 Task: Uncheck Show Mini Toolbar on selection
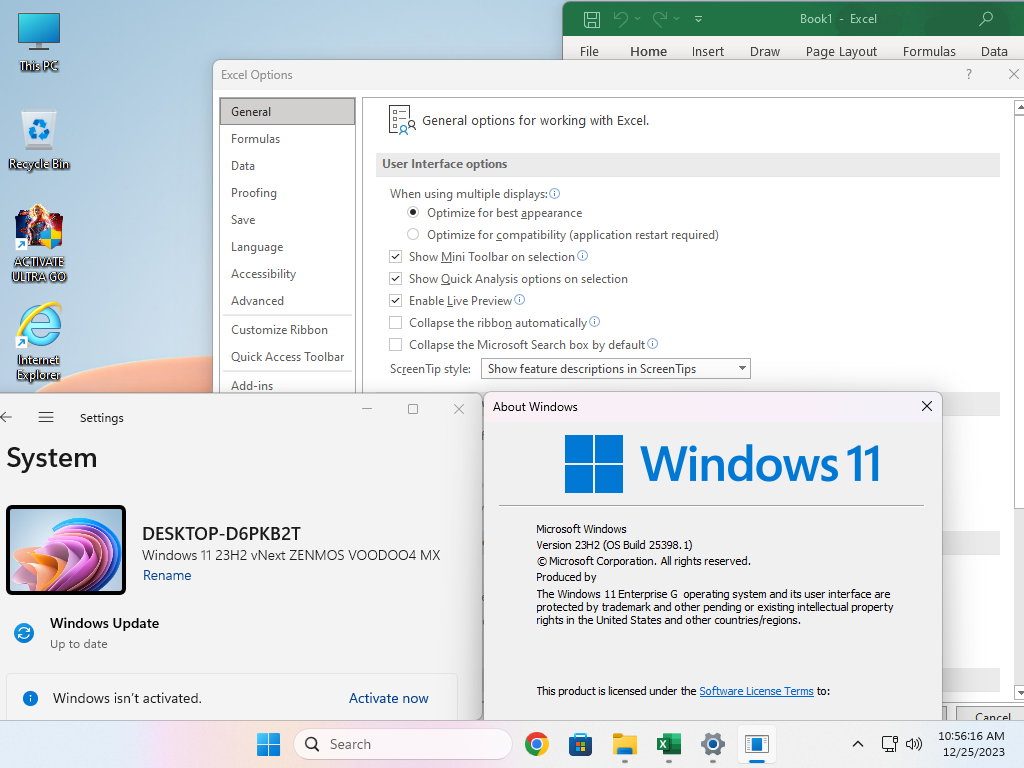tap(395, 257)
